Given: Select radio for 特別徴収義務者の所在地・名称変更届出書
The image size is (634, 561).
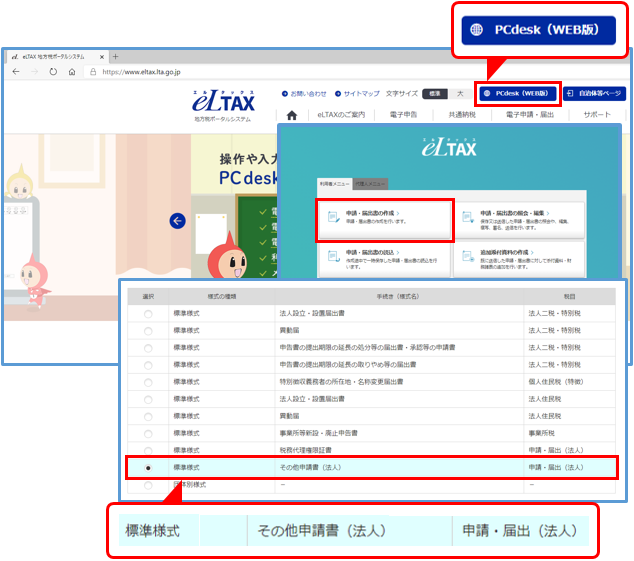Looking at the screenshot, I should click(148, 383).
